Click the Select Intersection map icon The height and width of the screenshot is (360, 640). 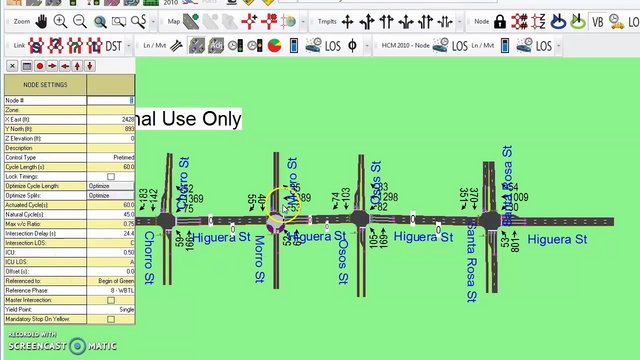(269, 21)
